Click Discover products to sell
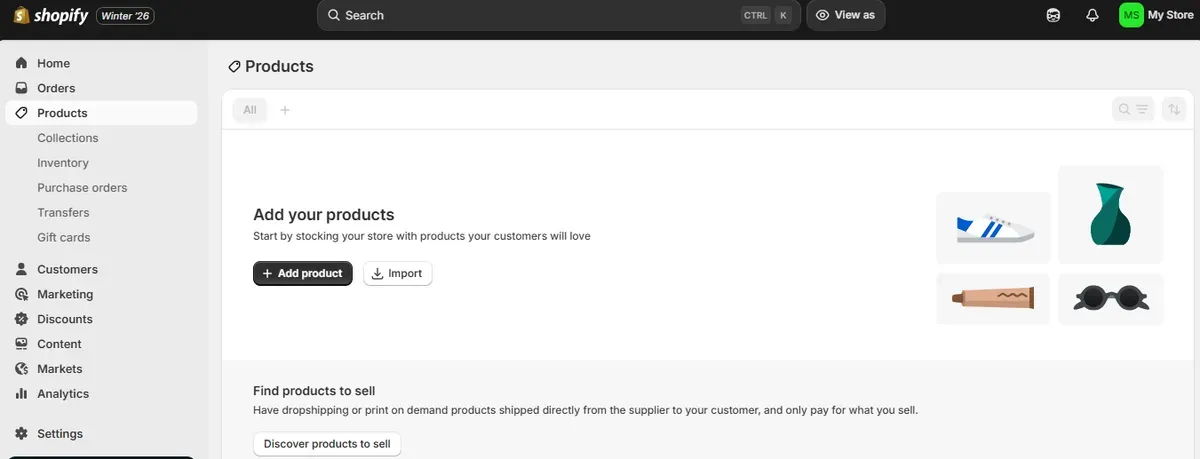 click(x=327, y=444)
